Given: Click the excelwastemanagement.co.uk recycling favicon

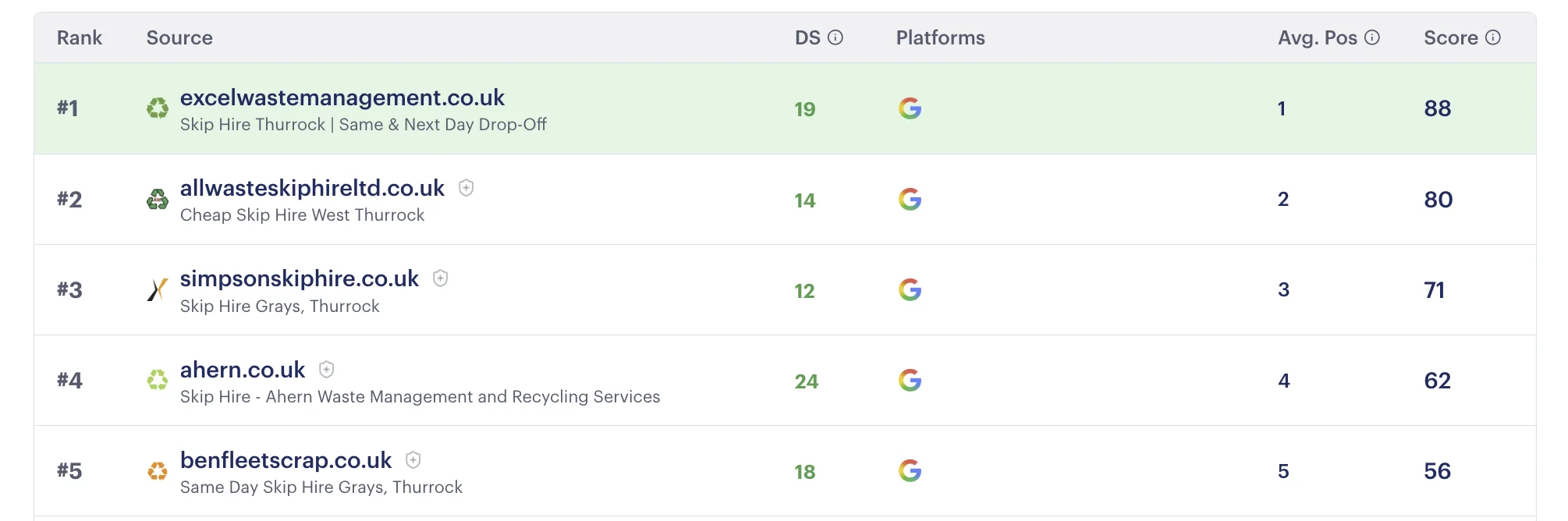Looking at the screenshot, I should pos(158,109).
